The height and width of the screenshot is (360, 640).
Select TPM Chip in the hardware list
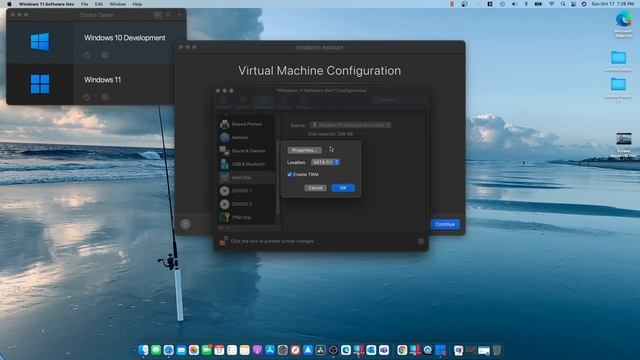(x=247, y=218)
